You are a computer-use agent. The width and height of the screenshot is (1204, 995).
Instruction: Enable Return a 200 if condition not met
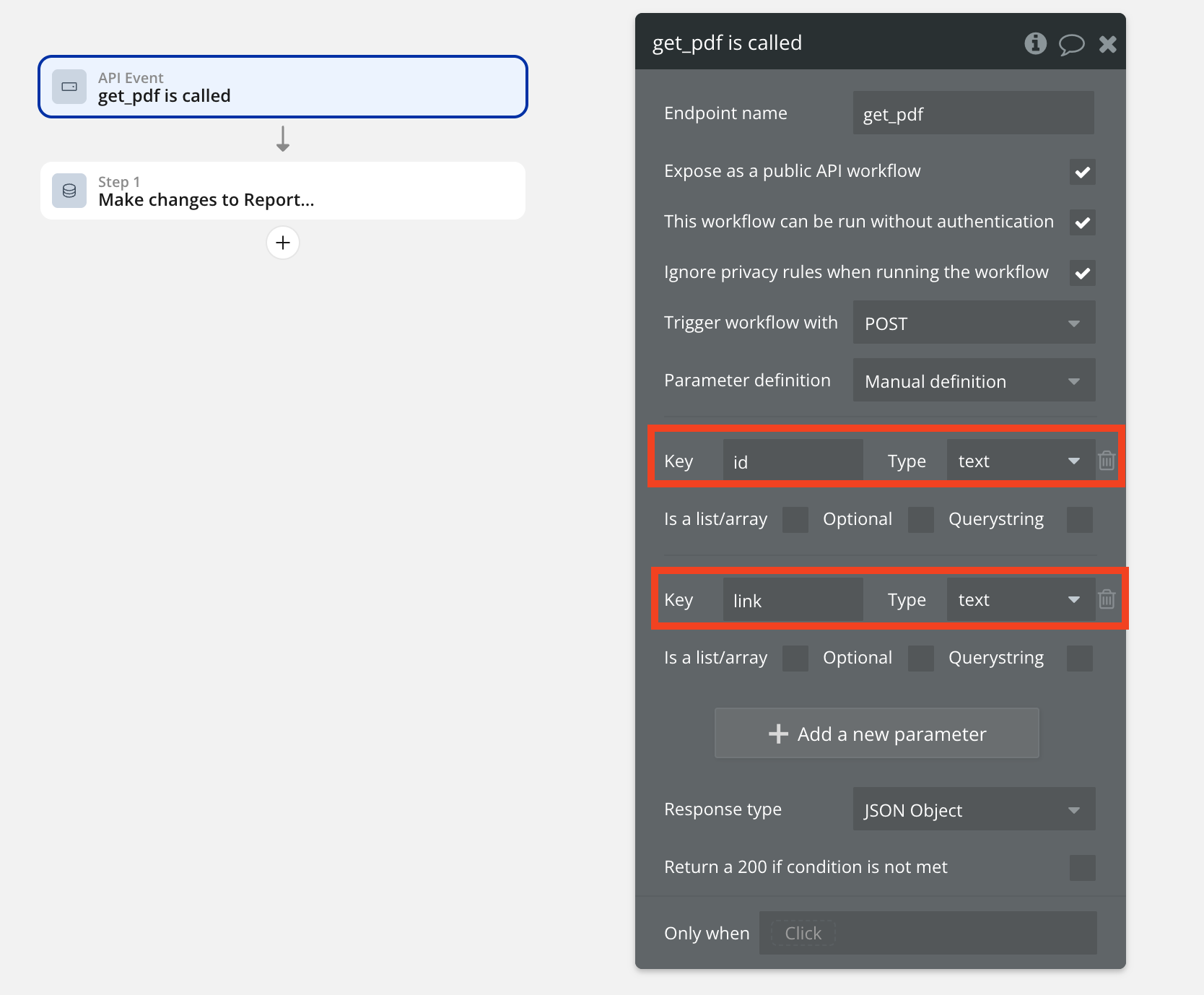1082,868
